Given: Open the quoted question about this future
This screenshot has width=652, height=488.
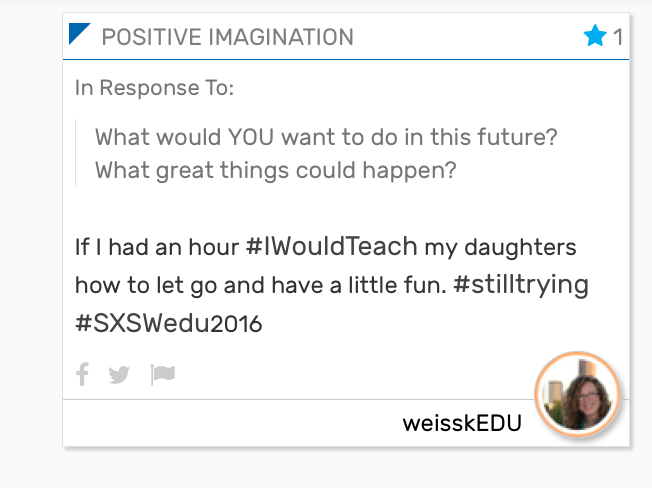Looking at the screenshot, I should [326, 137].
